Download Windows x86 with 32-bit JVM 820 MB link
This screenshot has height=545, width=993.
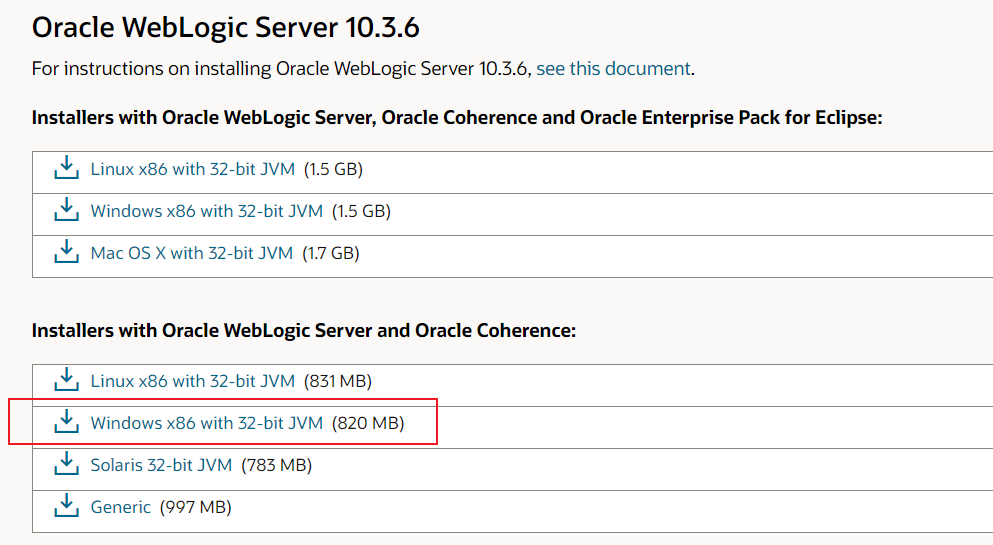point(206,423)
